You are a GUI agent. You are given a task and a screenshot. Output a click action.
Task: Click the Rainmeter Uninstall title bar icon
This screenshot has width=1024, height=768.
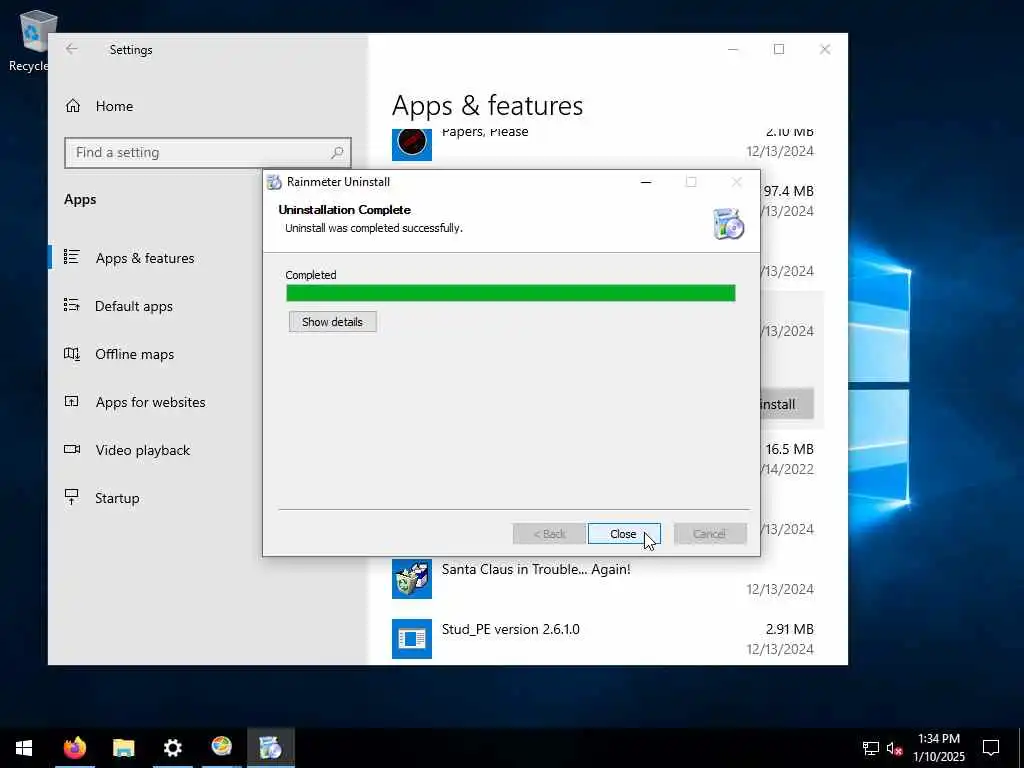click(x=274, y=182)
